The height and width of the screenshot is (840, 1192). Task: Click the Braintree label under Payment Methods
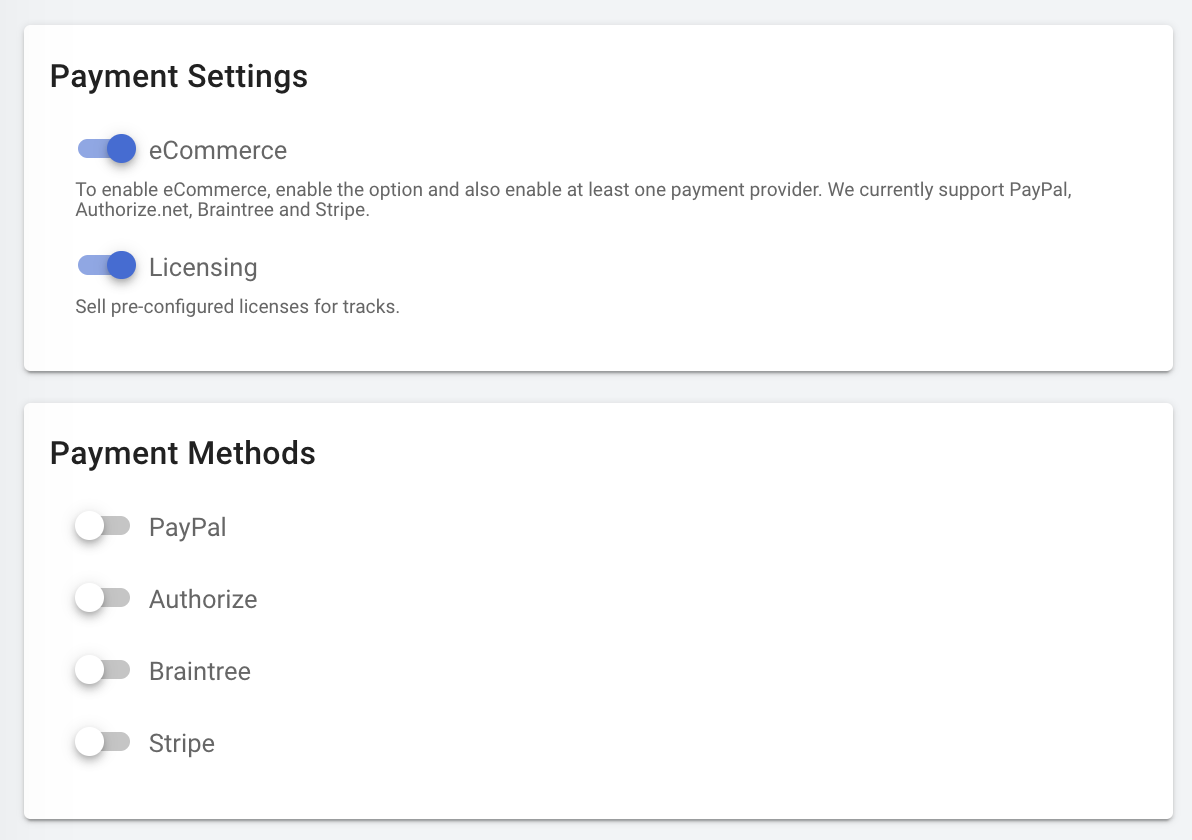pos(200,671)
